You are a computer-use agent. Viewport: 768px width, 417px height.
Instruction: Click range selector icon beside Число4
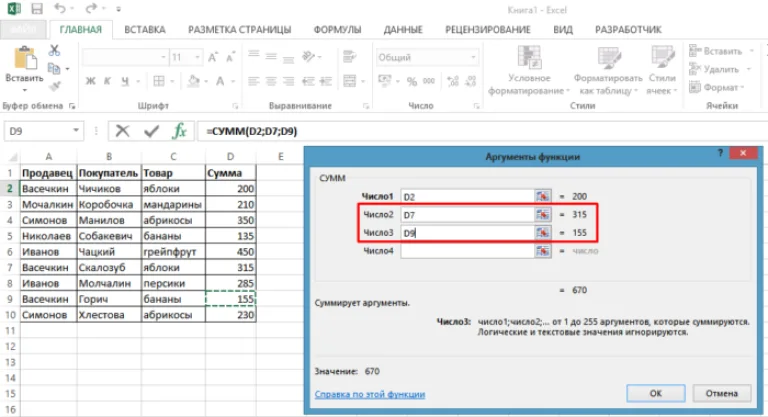tap(542, 251)
